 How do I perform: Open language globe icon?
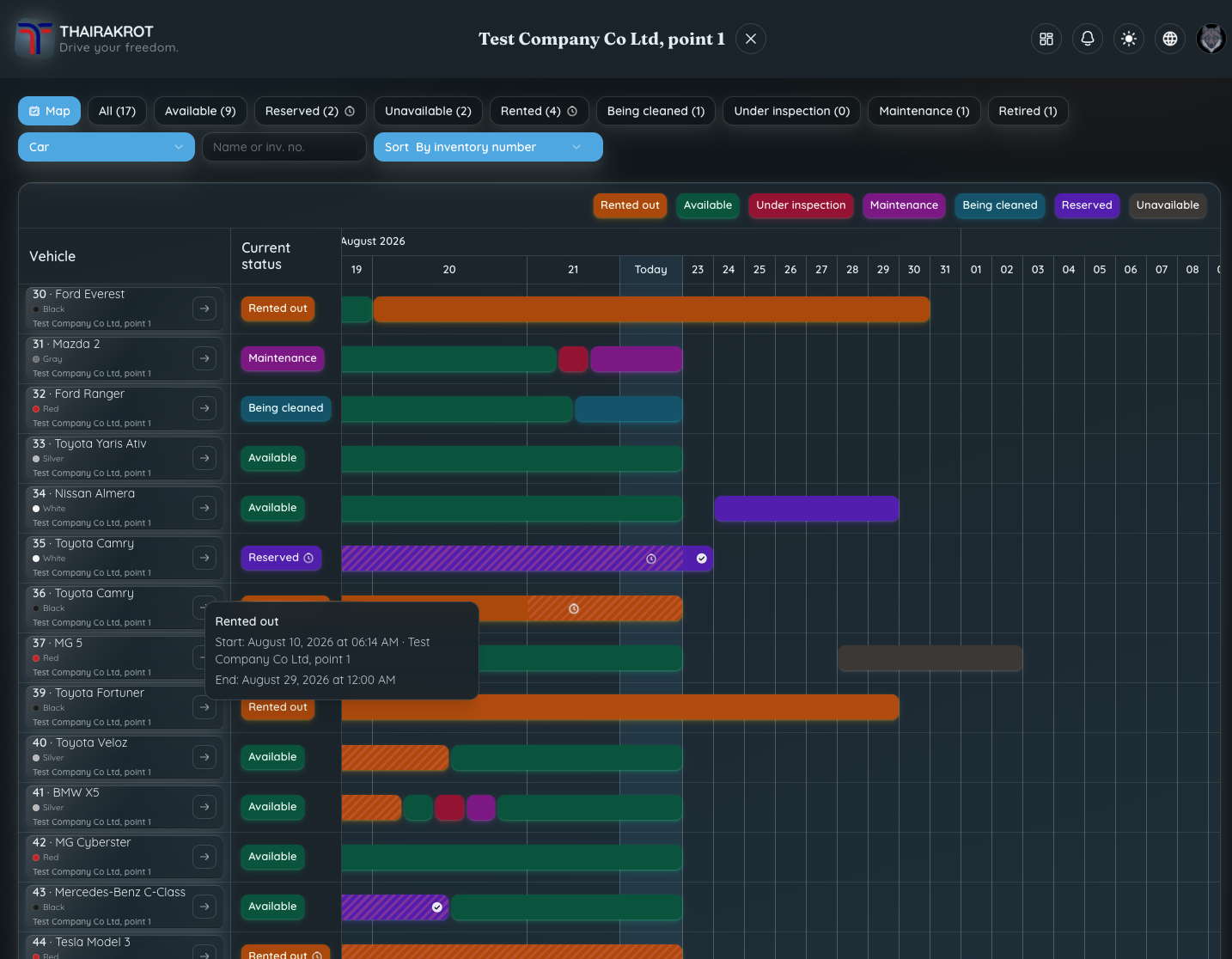(x=1170, y=39)
